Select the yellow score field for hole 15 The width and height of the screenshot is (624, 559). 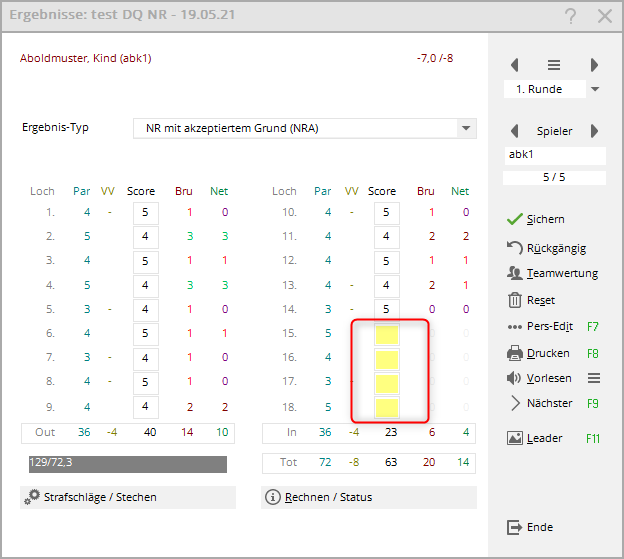[386, 335]
